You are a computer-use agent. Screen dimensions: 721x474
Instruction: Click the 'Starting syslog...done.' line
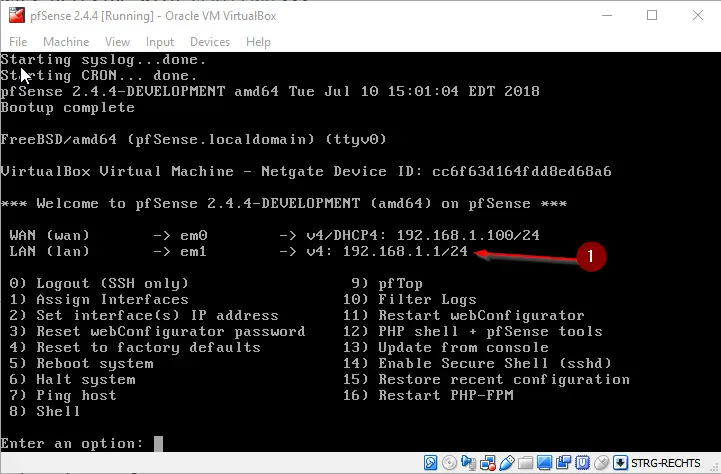tap(103, 60)
